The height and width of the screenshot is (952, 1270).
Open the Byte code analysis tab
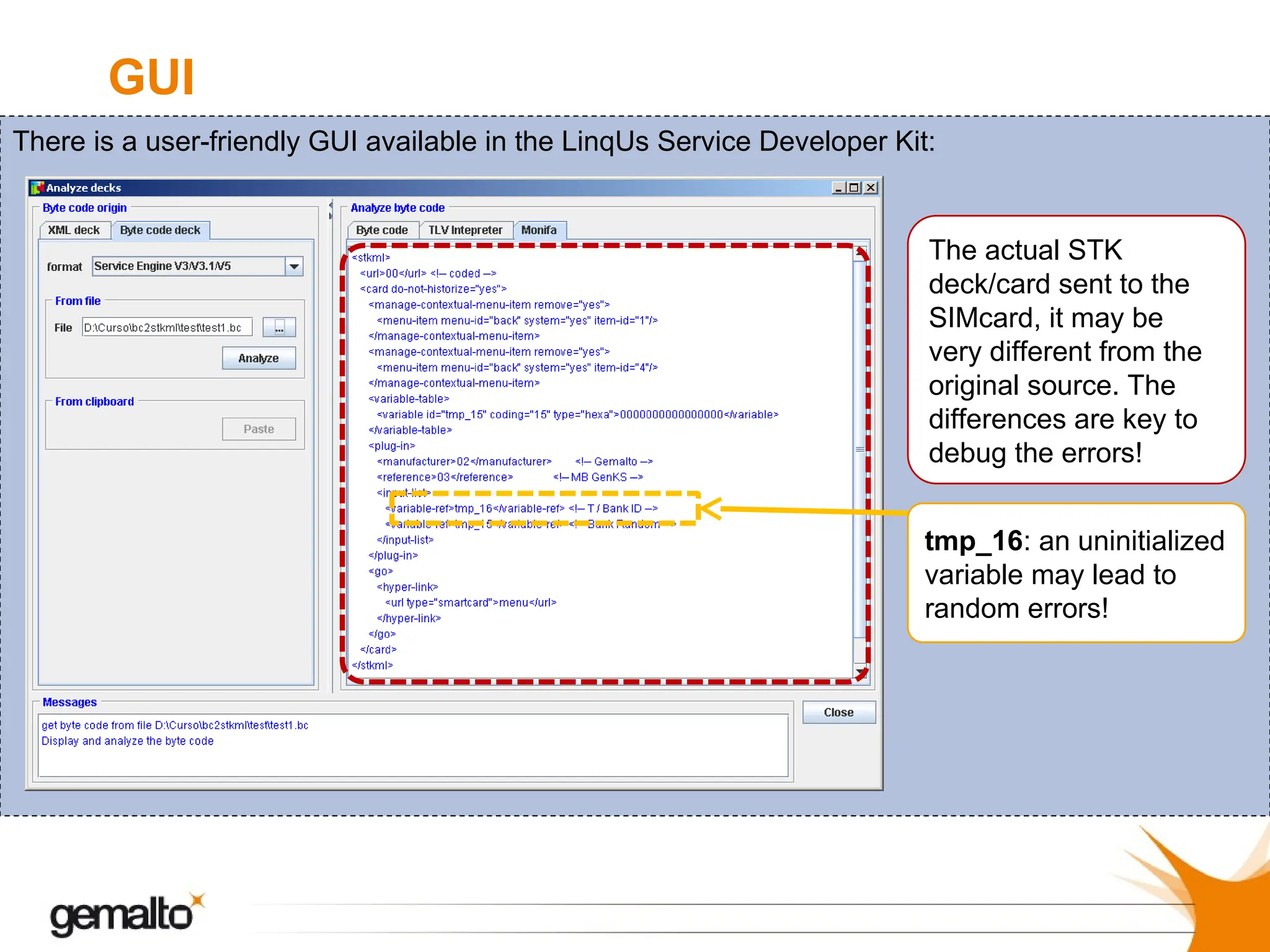pos(382,231)
